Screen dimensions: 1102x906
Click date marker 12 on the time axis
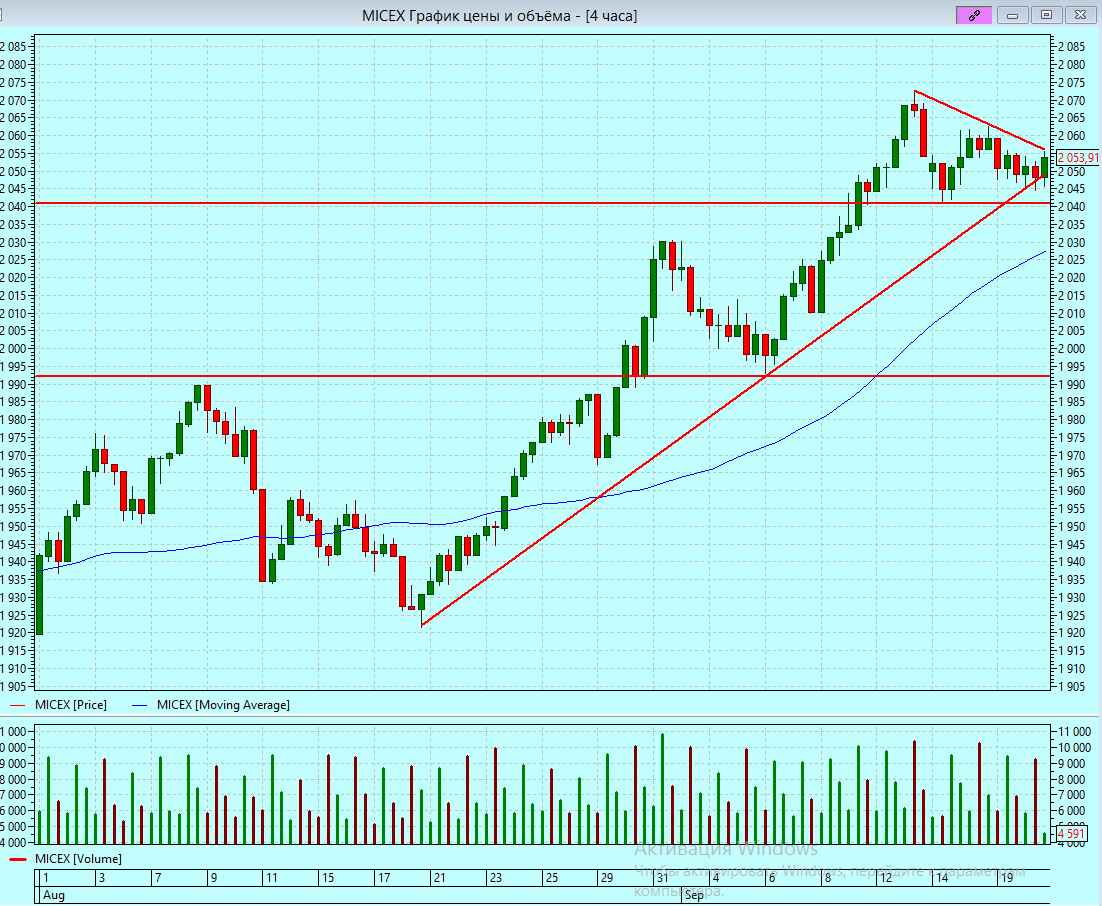(886, 878)
